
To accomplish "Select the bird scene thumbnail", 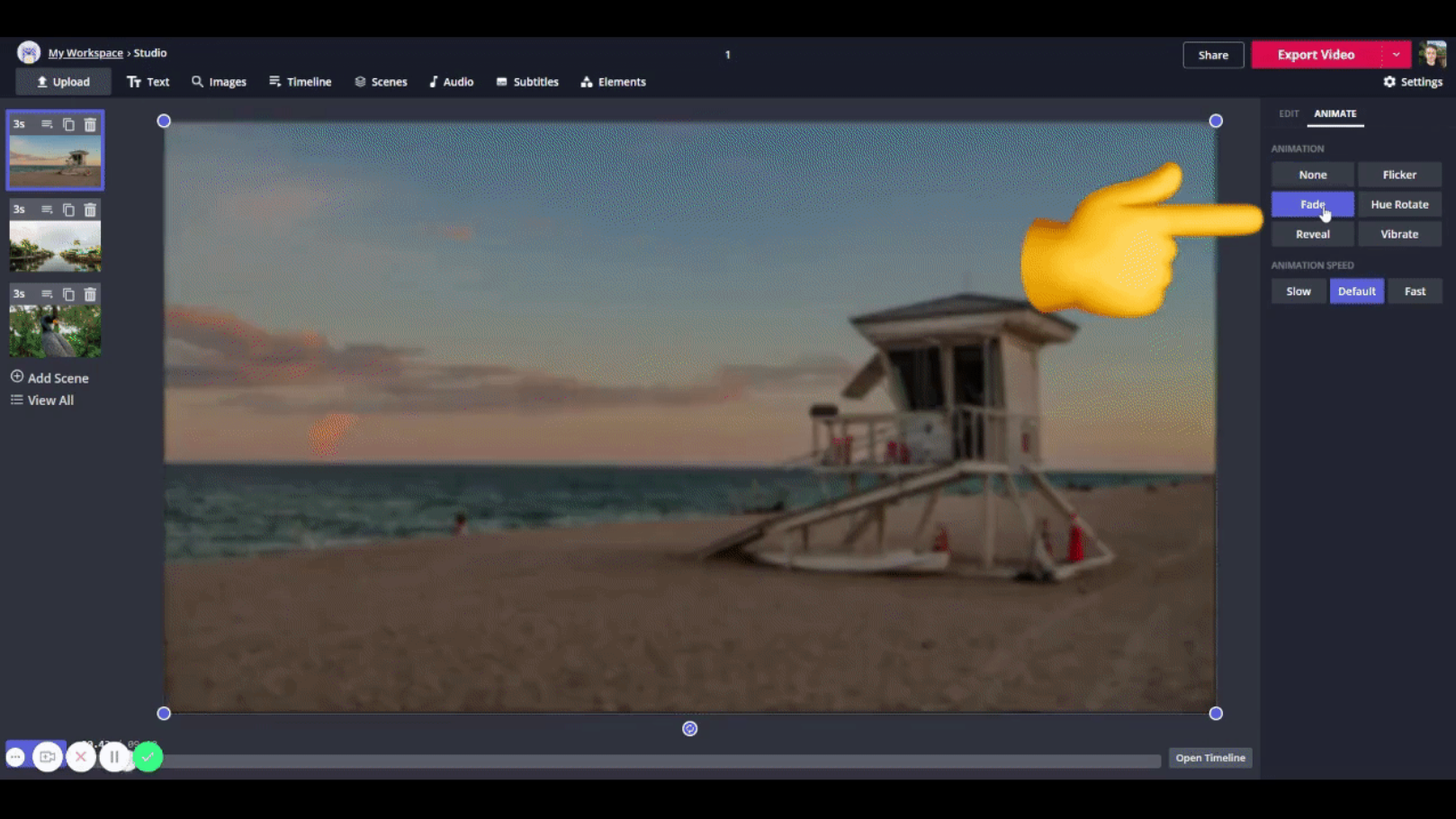I will click(x=55, y=331).
